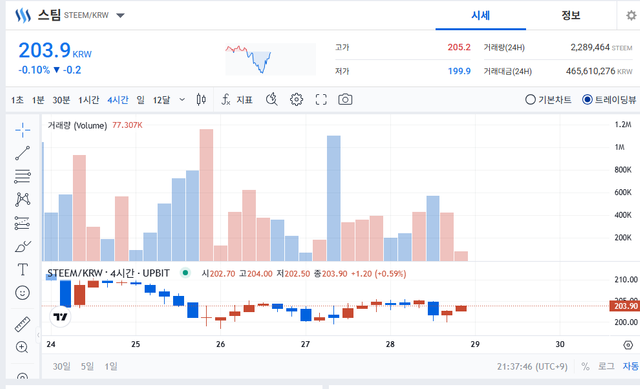Screen dimensions: 640x389
Task: Open the emoji icons tool
Action: pos(22,293)
